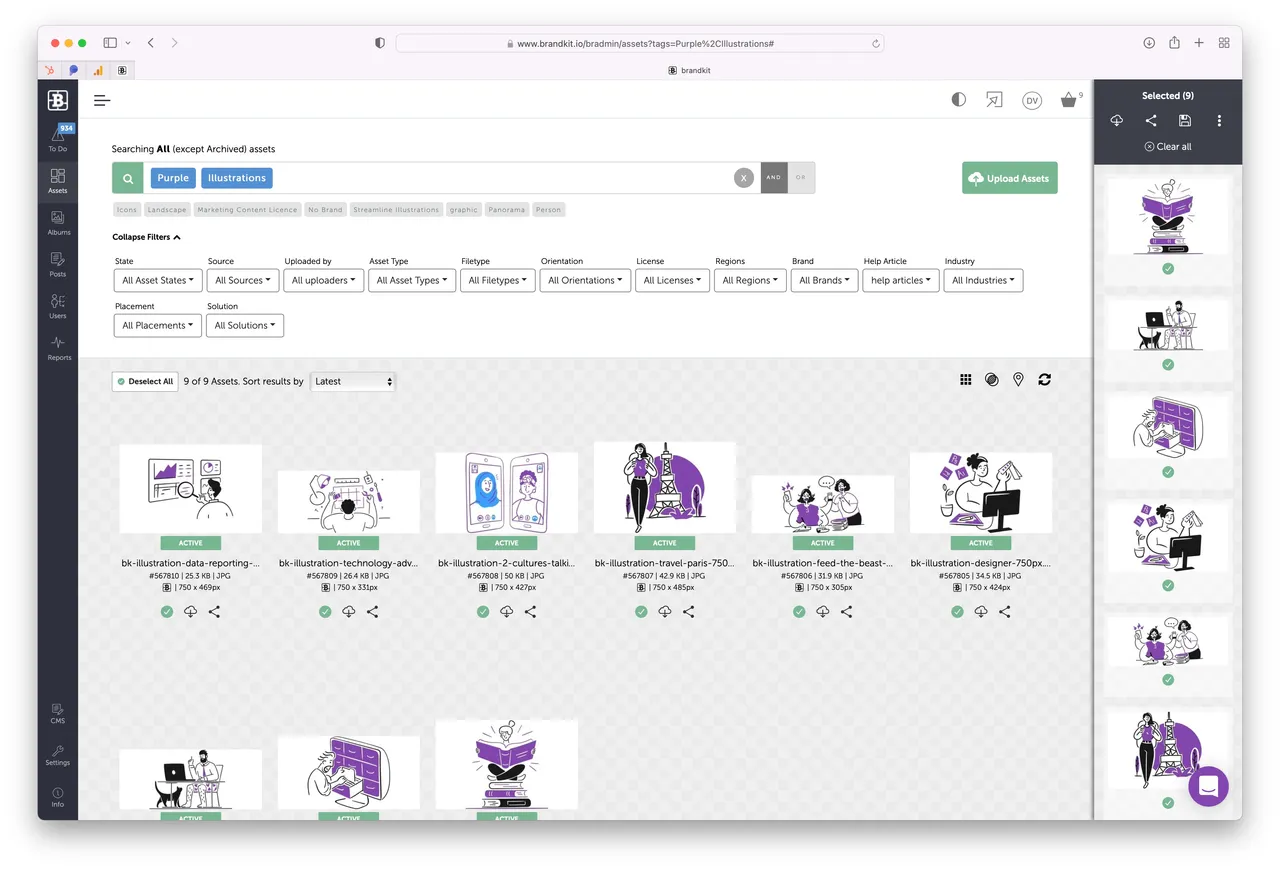Open the map location pin view
Image resolution: width=1280 pixels, height=870 pixels.
pos(1018,380)
